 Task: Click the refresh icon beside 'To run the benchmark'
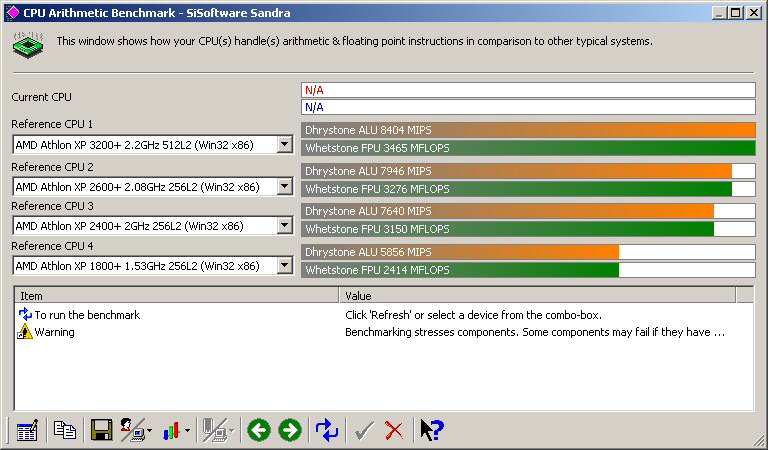click(x=25, y=314)
